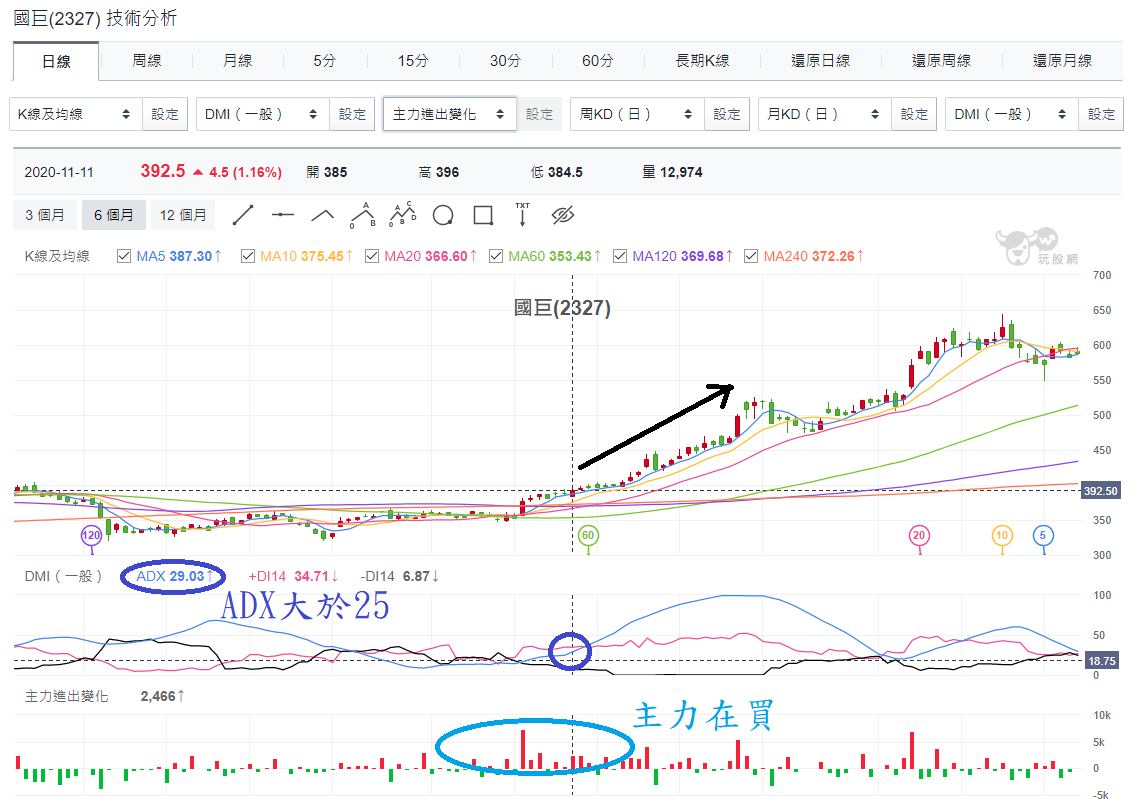Select the angled line drawing tool
Viewport: 1135px width, 799px height.
[323, 214]
